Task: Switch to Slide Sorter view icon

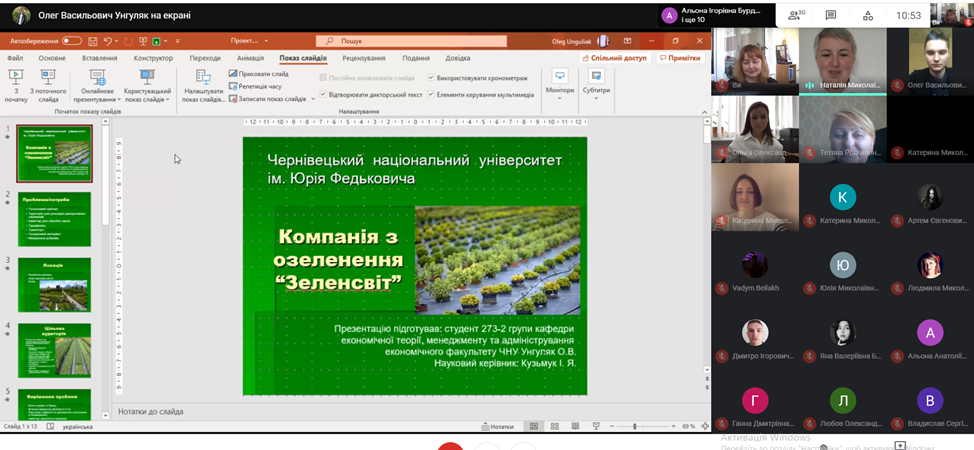Action: click(555, 427)
